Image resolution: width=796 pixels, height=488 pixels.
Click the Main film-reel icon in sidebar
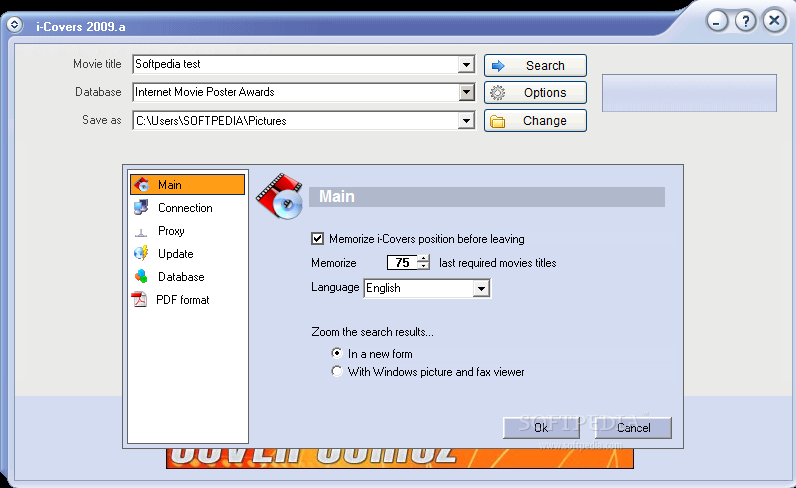142,184
